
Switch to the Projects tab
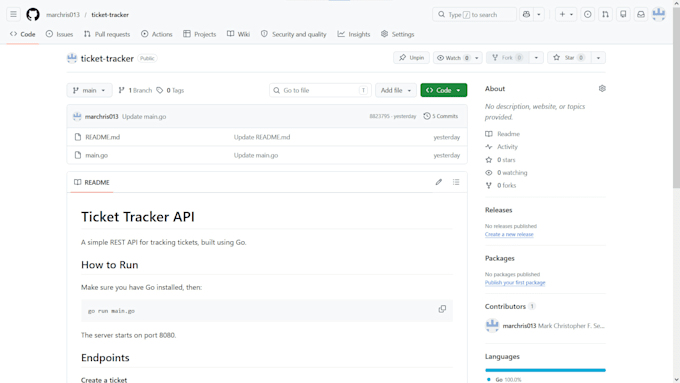click(x=199, y=34)
